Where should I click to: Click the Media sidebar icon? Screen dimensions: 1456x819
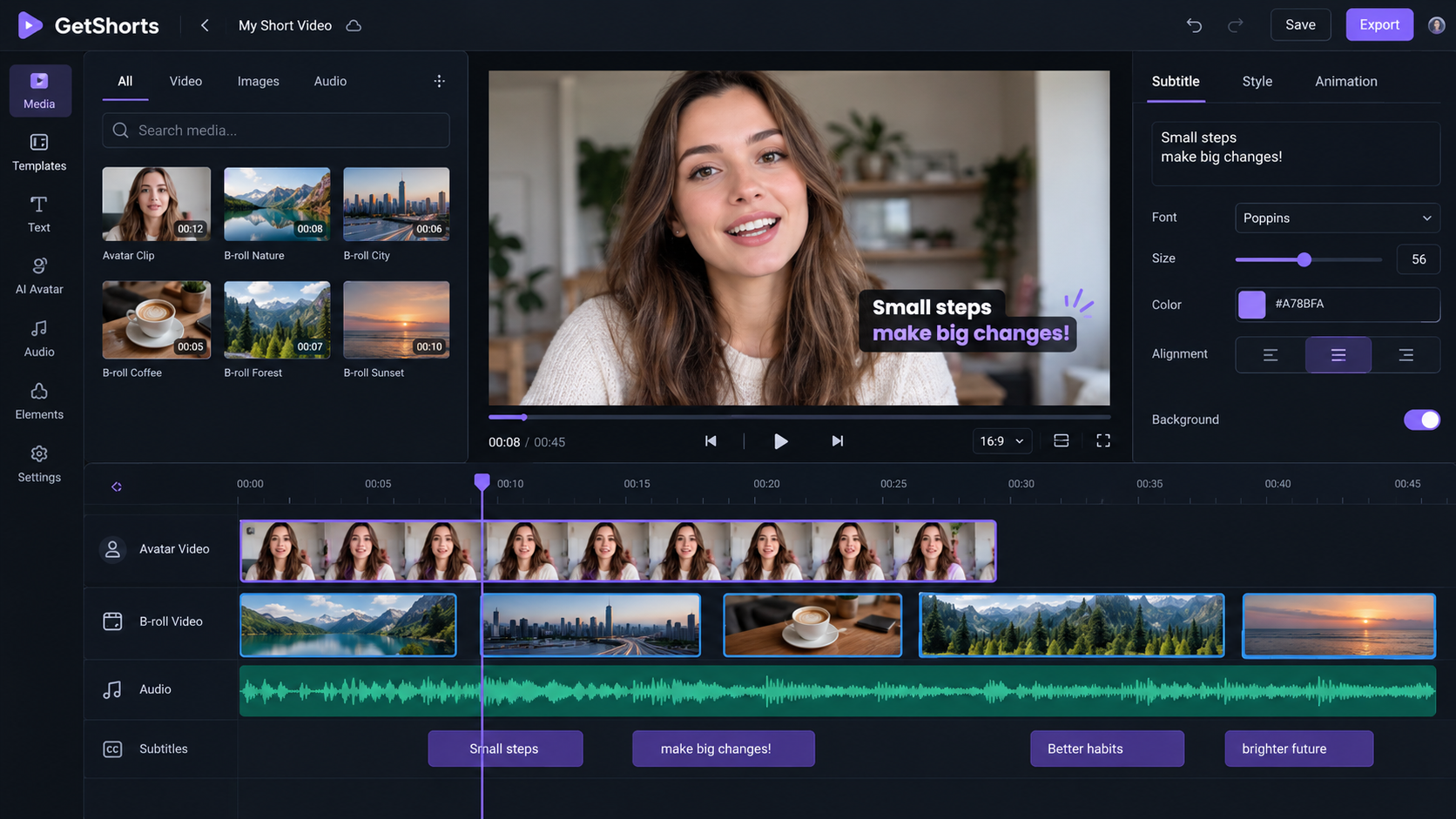pos(40,91)
